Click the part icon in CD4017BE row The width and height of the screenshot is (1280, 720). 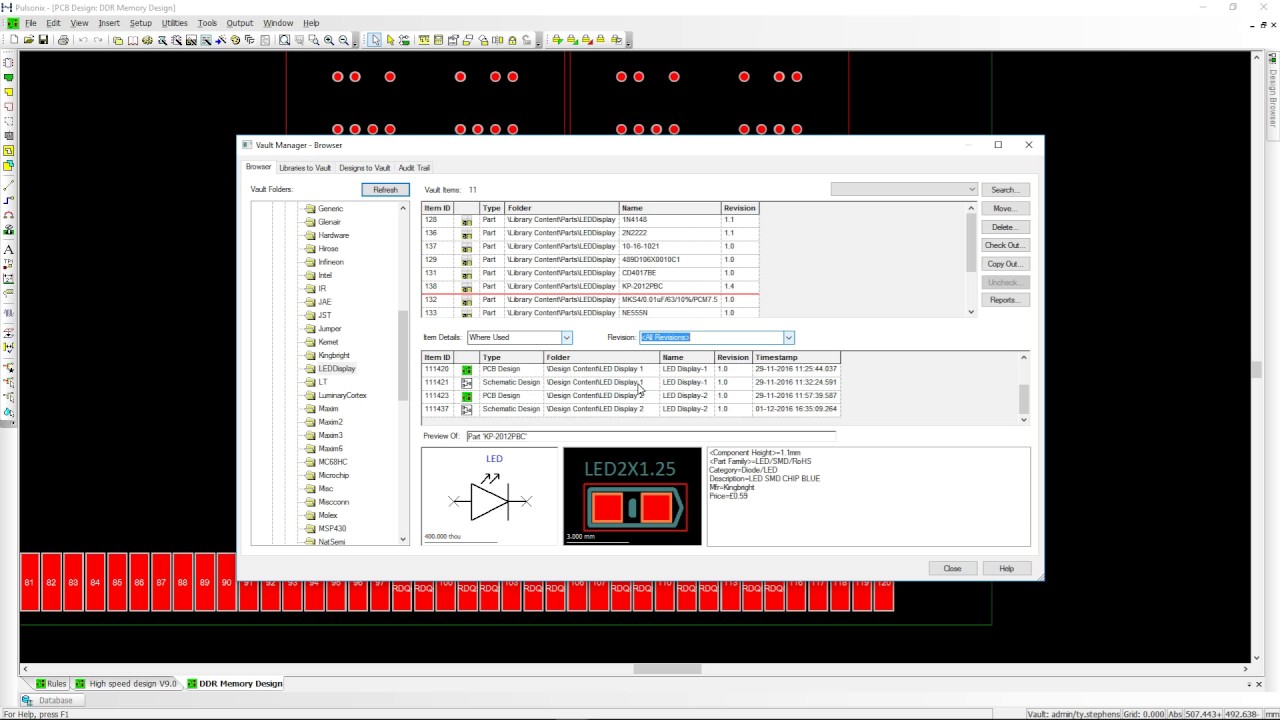466,273
